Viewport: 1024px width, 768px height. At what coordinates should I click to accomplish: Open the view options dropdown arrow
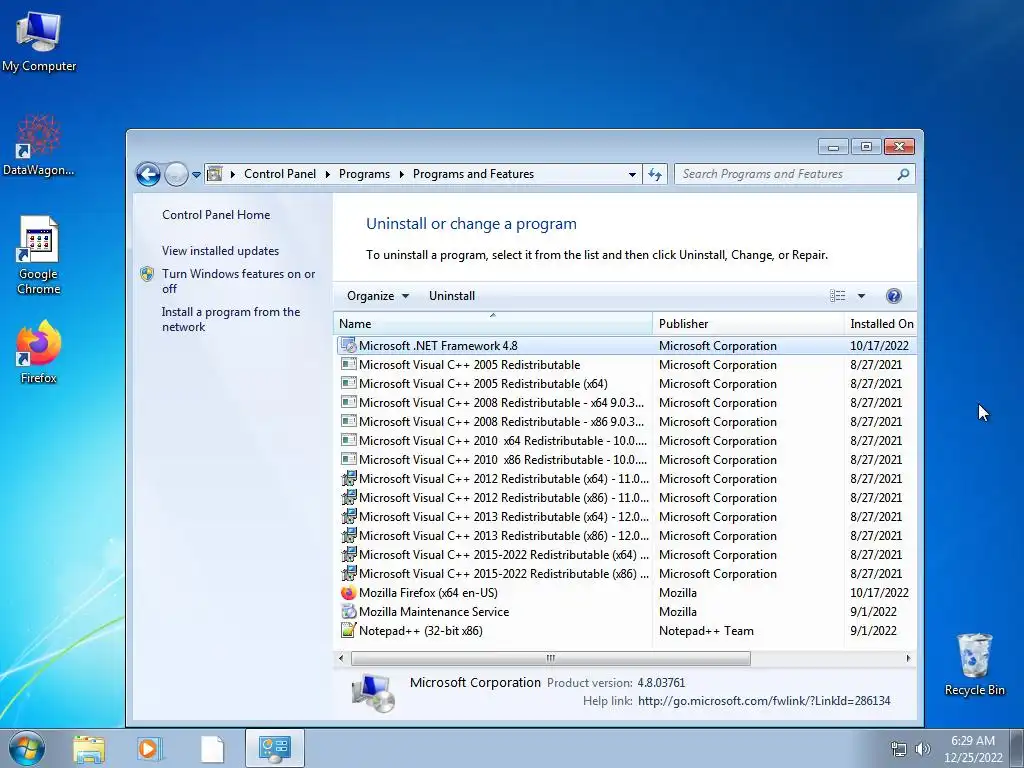[861, 296]
